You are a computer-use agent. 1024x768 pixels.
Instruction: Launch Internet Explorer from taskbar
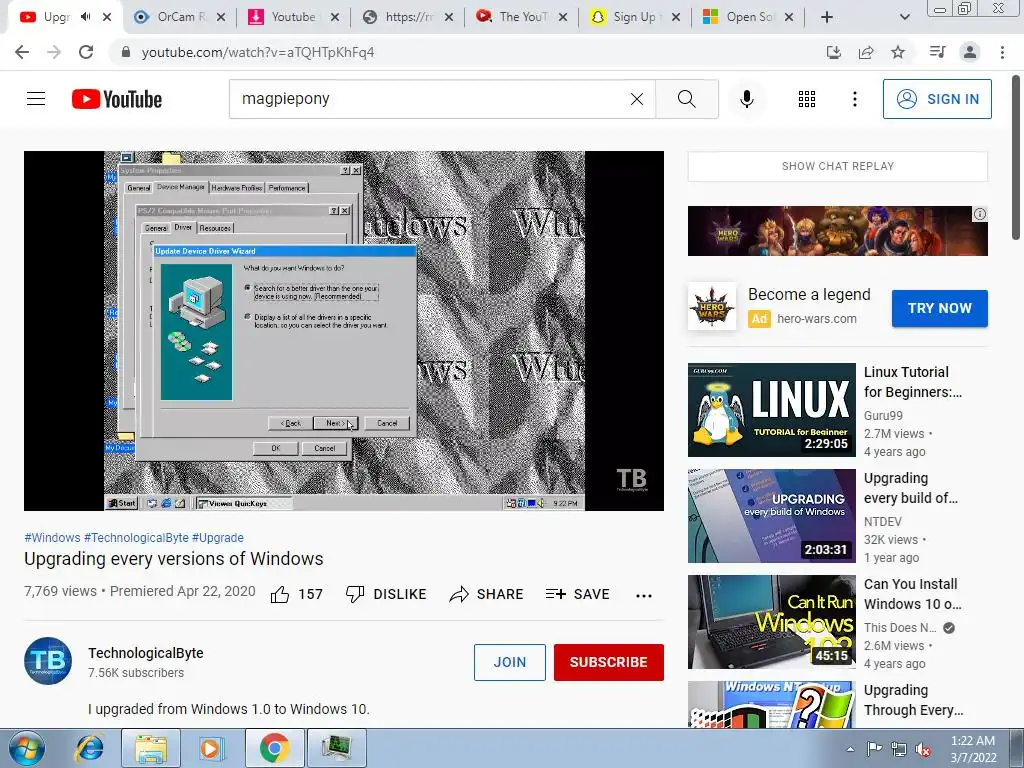89,748
